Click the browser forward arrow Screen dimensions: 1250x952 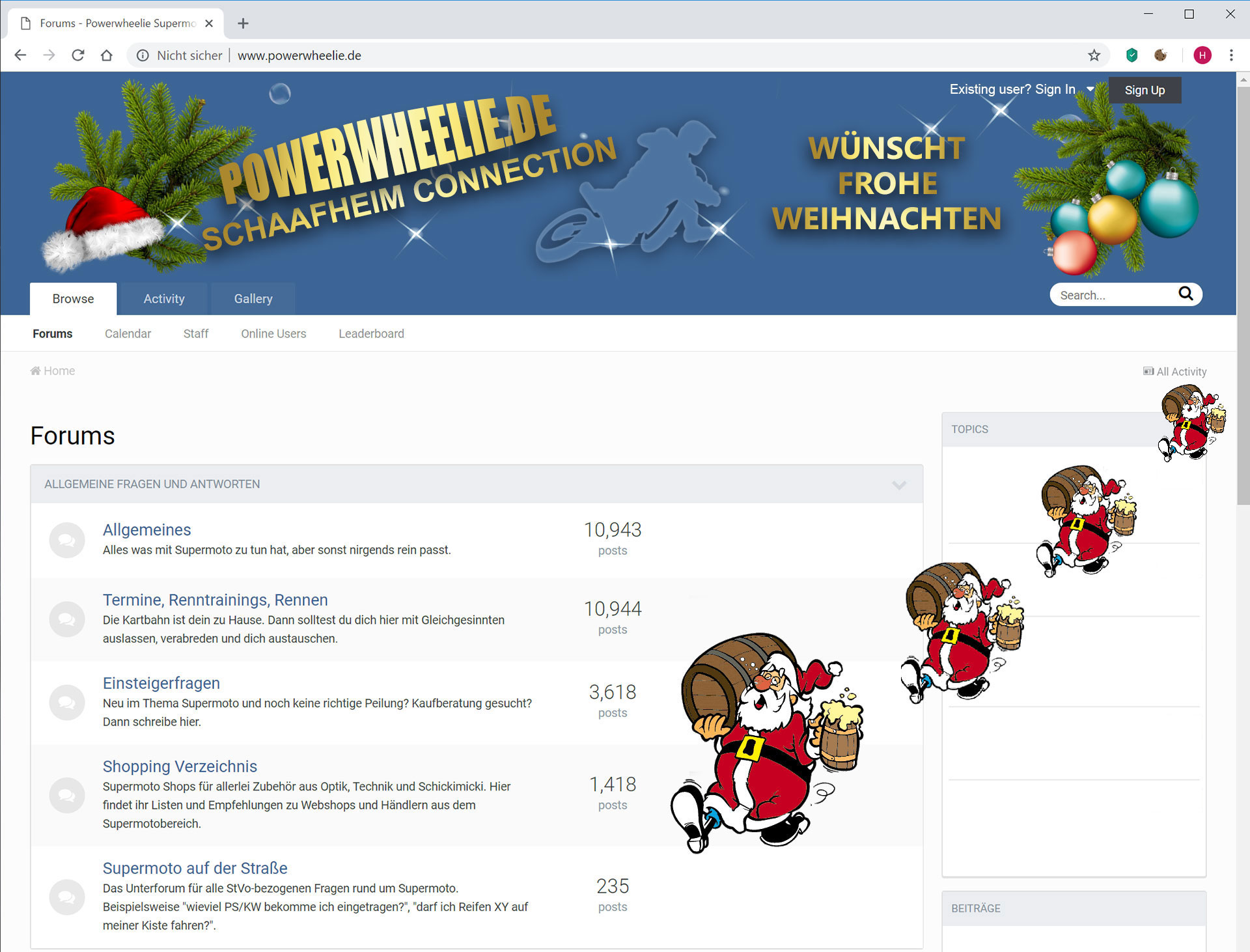[49, 55]
